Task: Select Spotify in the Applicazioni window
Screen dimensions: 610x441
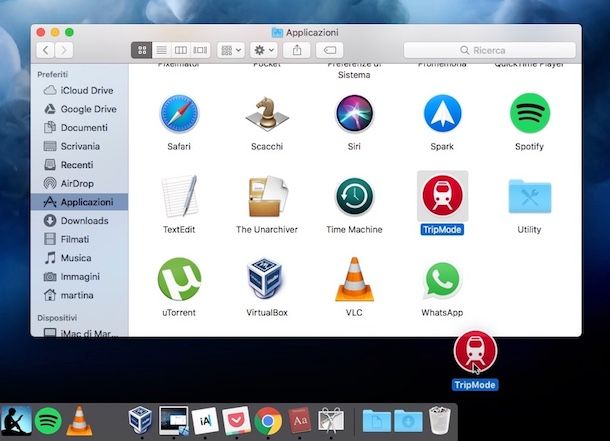Action: click(529, 113)
